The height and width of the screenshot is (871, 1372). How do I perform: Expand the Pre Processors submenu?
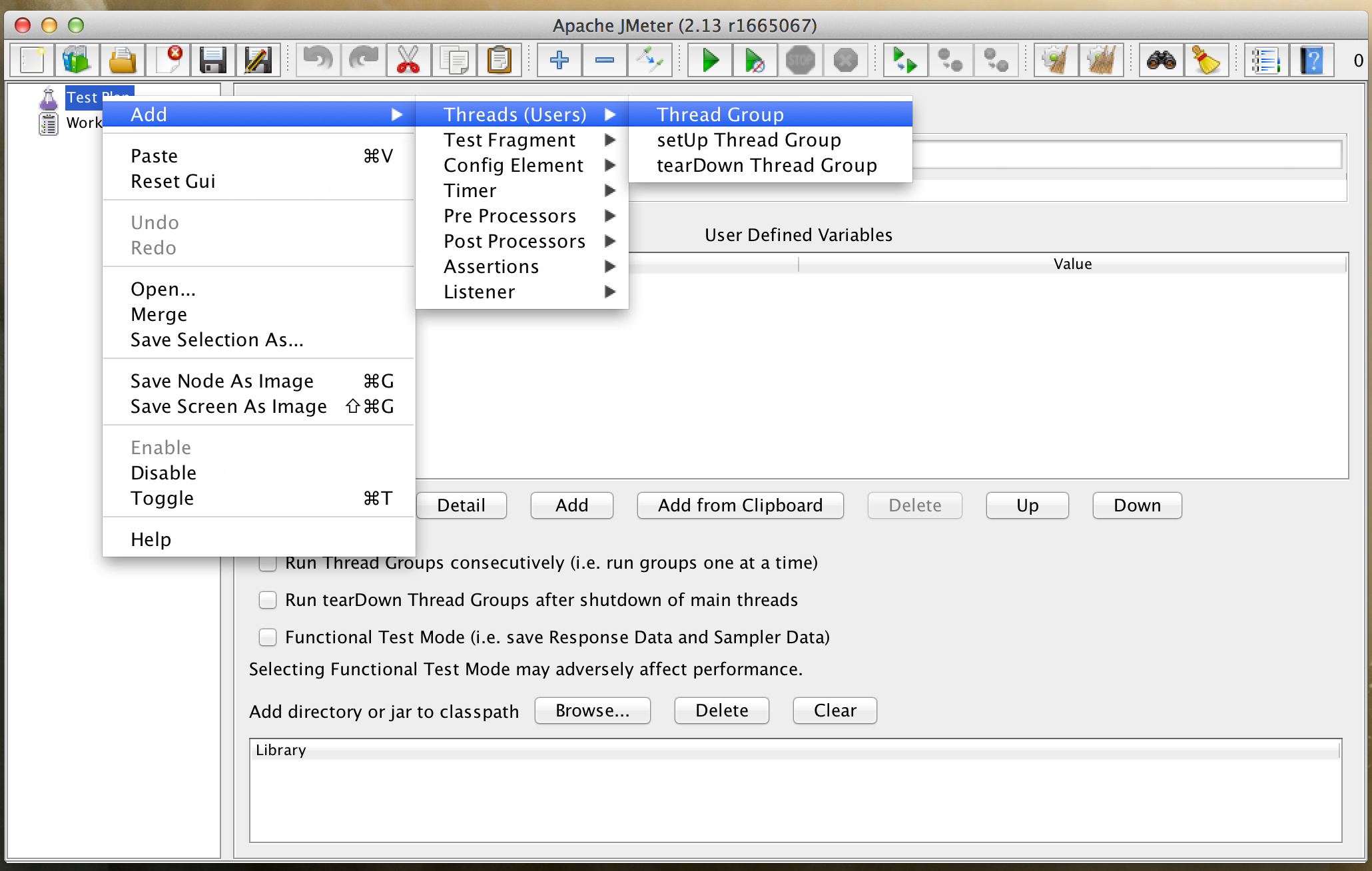click(522, 216)
